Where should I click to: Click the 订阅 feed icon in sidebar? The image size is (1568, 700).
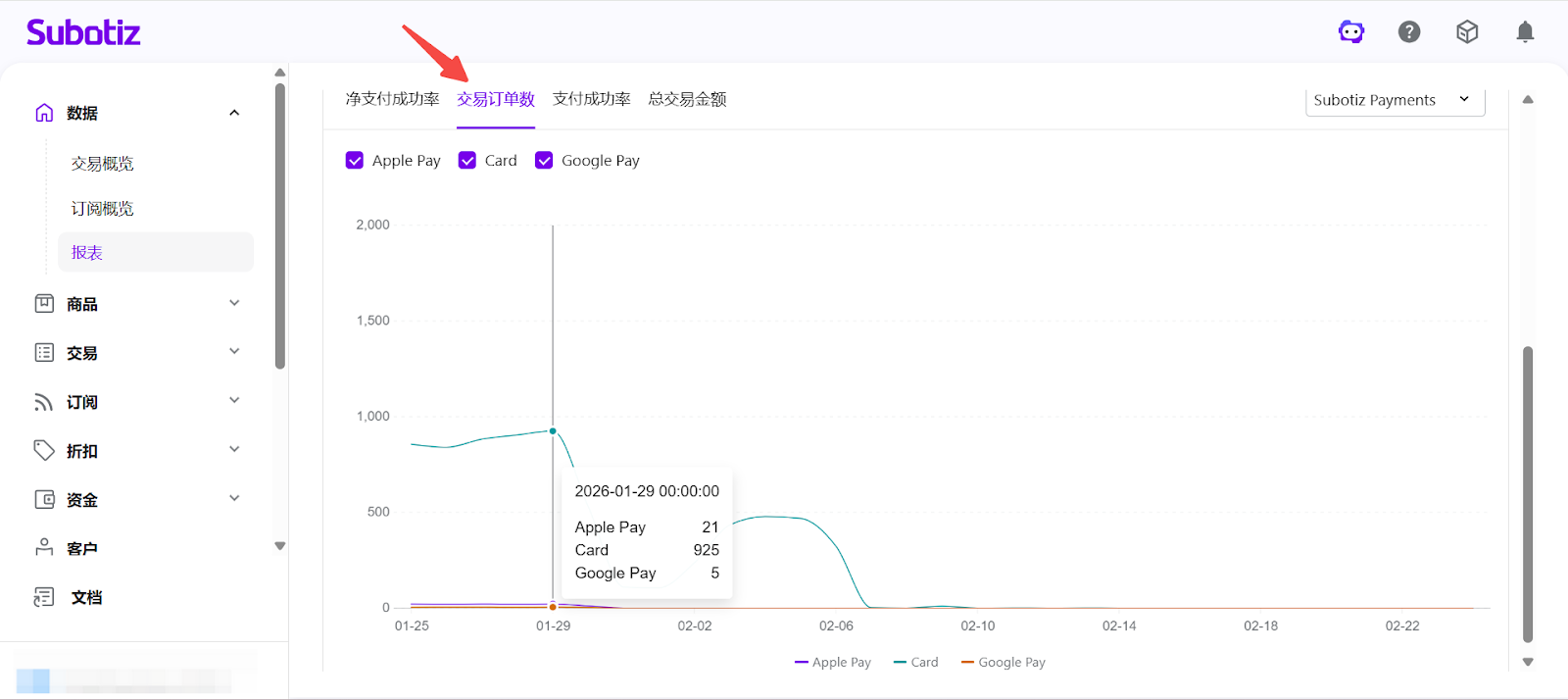44,402
